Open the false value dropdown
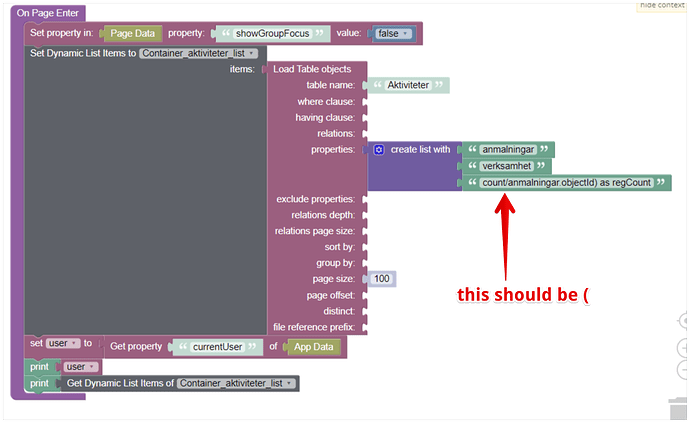690x422 pixels. coord(394,33)
